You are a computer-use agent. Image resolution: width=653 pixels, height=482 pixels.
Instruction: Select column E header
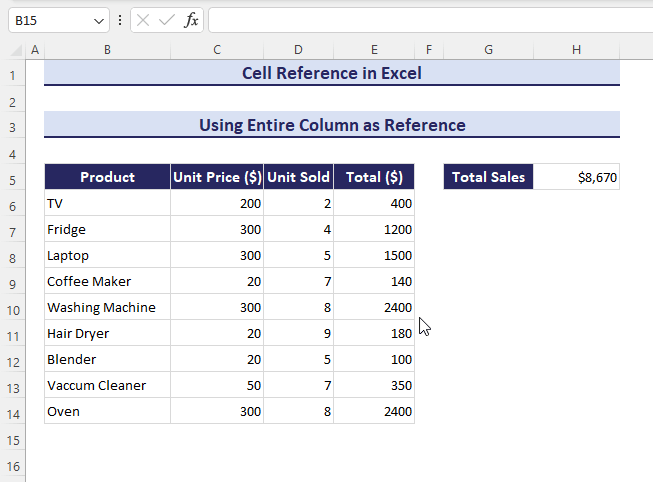374,50
